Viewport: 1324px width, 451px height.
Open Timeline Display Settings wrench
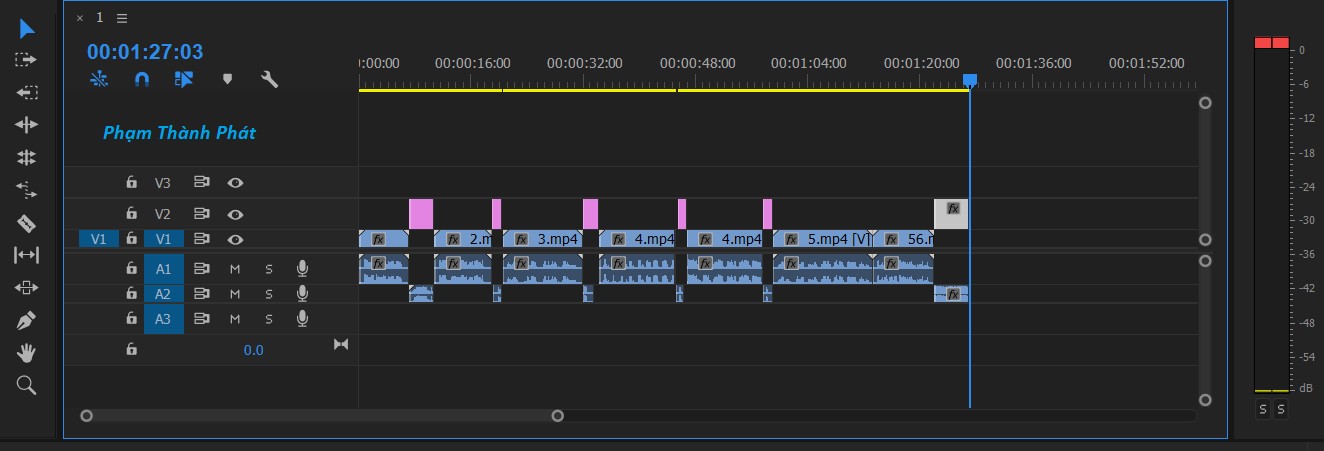269,79
